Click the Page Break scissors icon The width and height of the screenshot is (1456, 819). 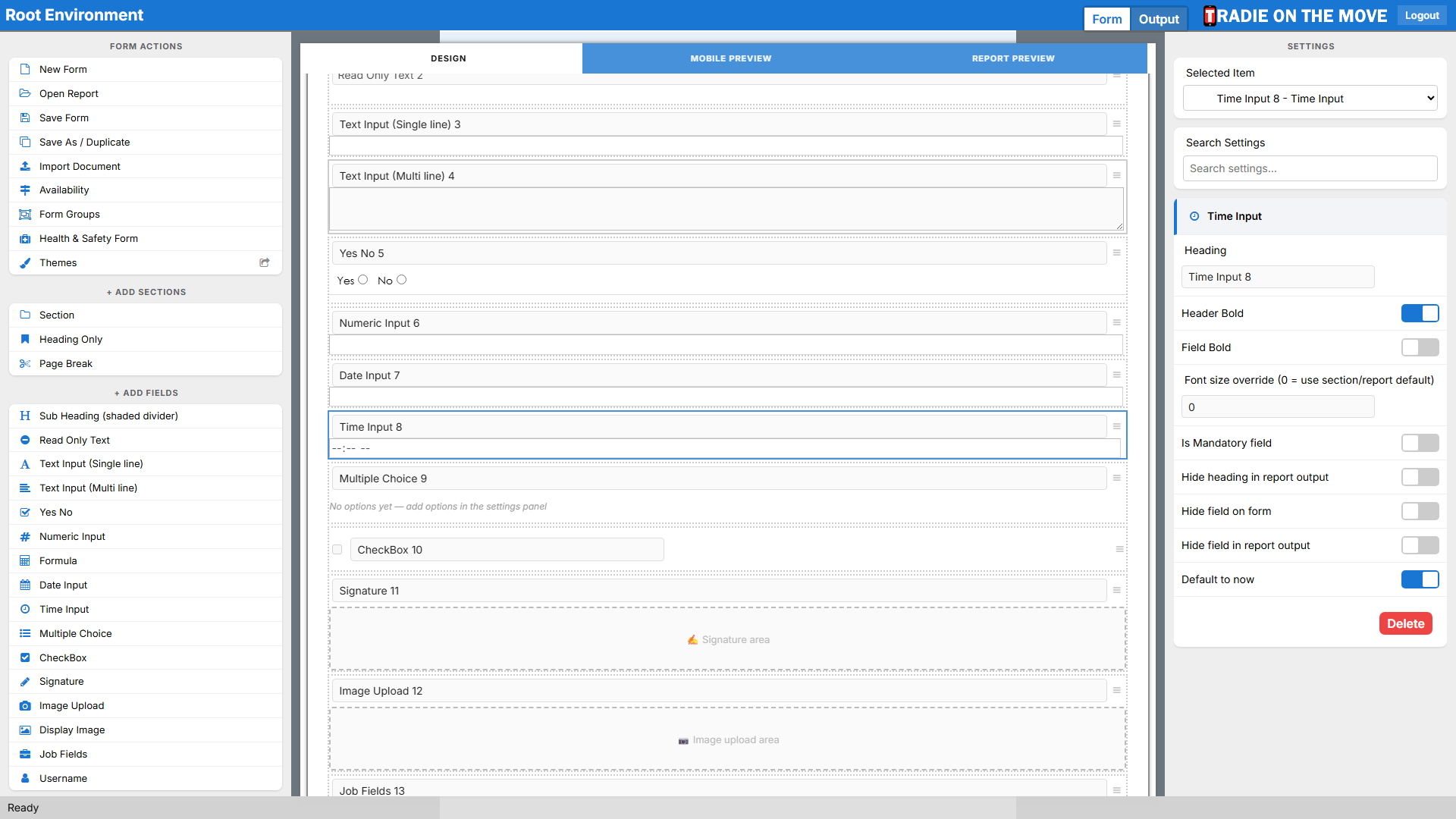25,364
